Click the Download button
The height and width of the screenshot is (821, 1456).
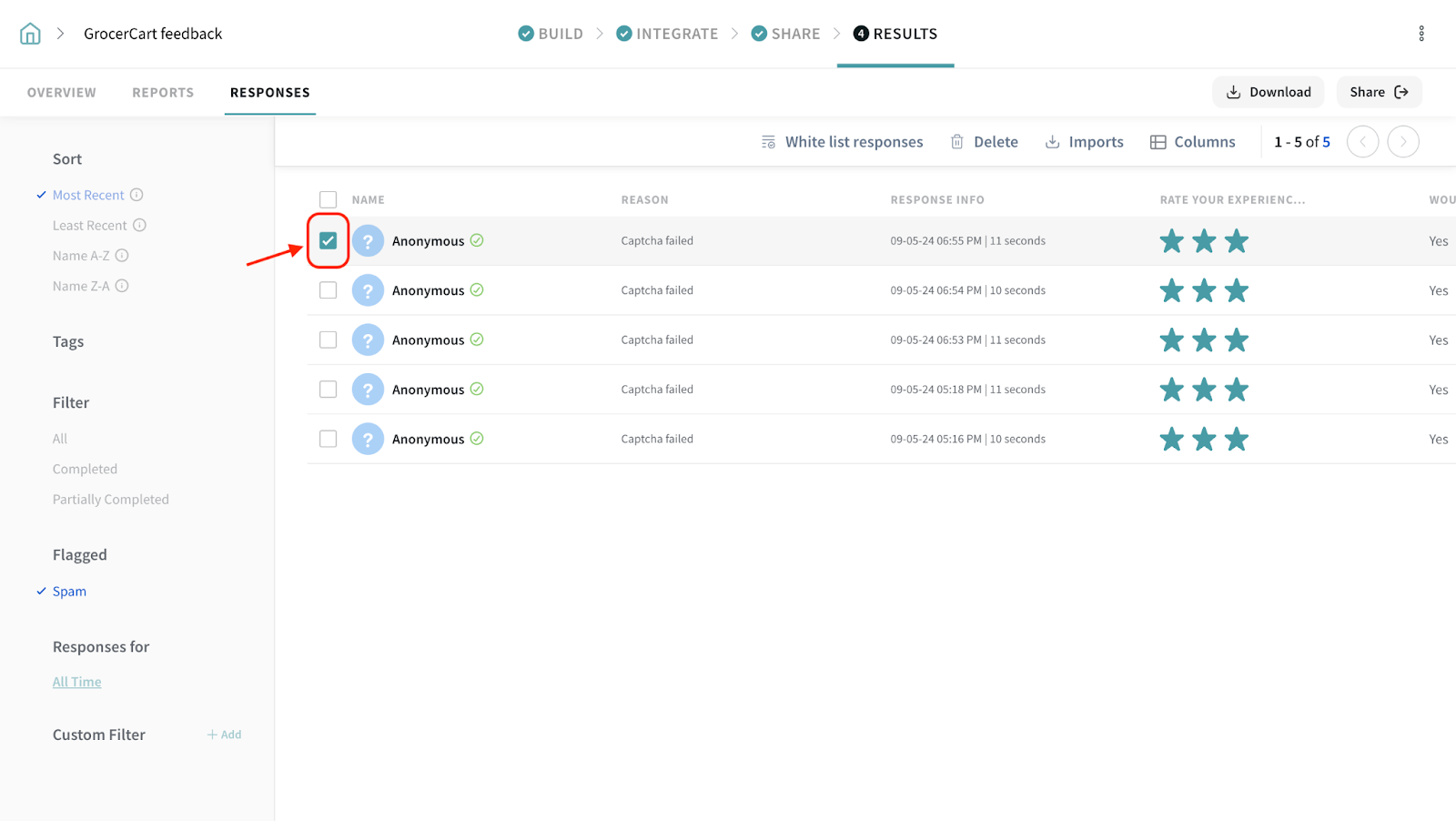click(1268, 92)
